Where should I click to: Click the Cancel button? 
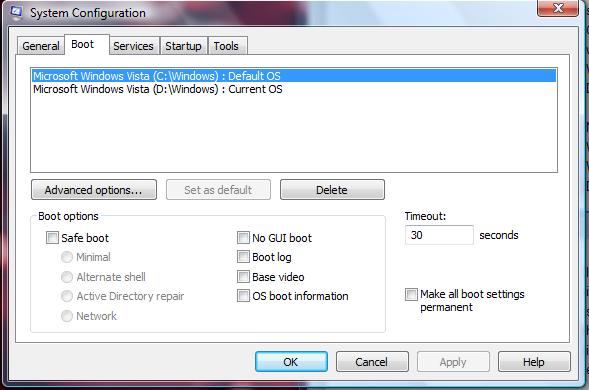click(372, 362)
